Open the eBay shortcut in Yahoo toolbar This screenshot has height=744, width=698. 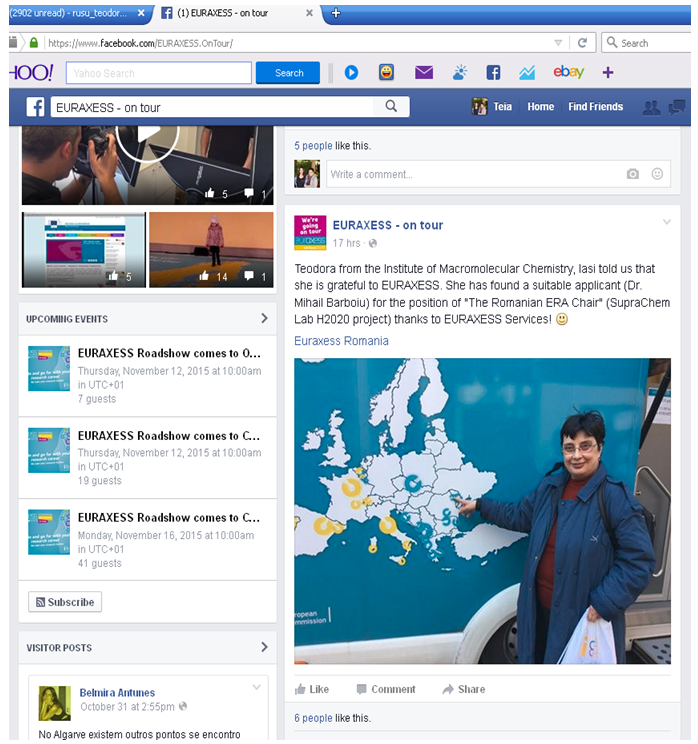click(x=568, y=72)
